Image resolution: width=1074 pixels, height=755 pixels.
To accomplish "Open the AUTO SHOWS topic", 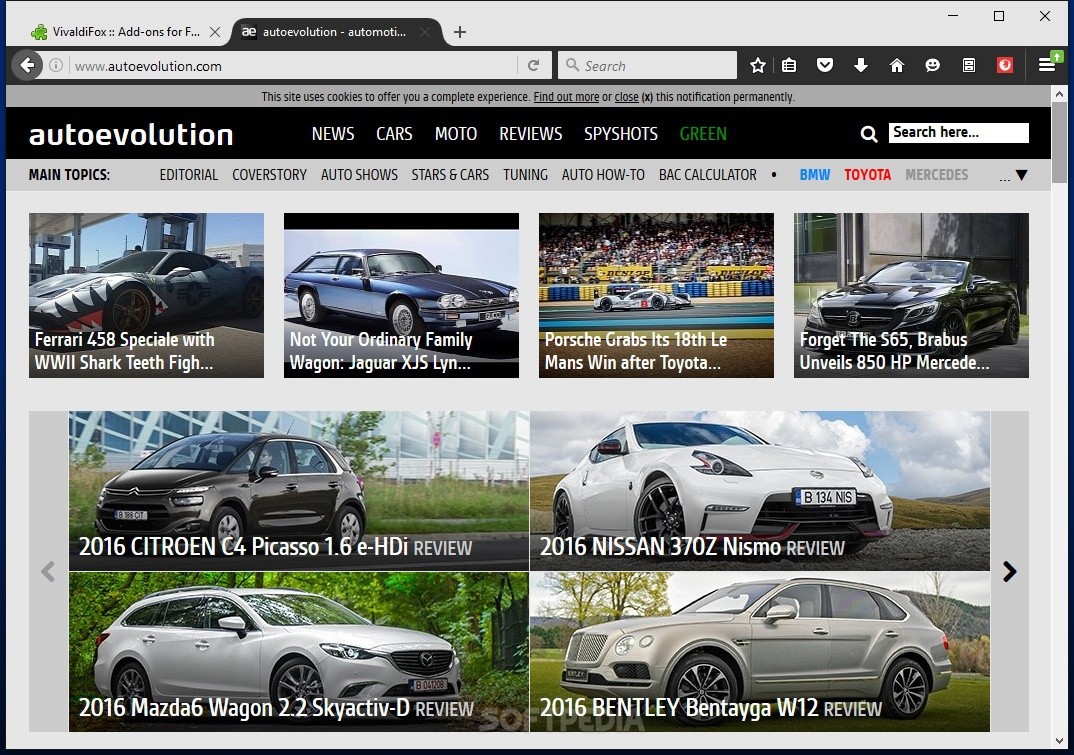I will click(x=359, y=175).
